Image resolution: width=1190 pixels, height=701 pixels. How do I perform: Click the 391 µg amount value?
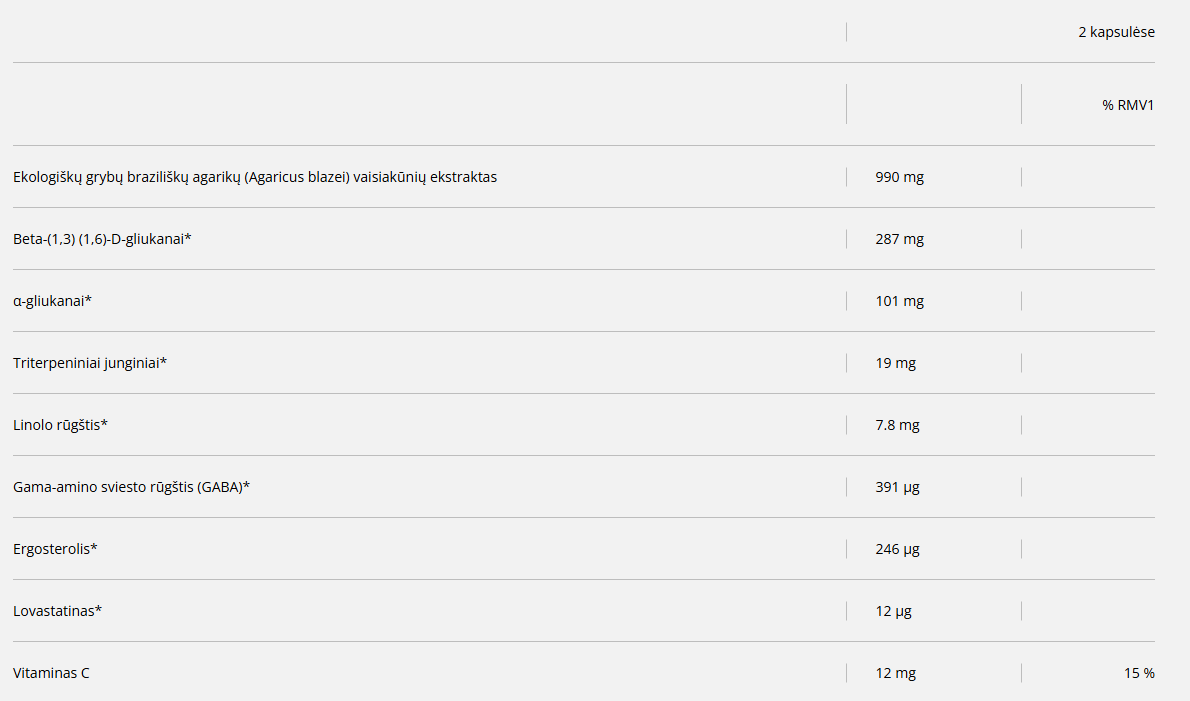pyautogui.click(x=897, y=487)
